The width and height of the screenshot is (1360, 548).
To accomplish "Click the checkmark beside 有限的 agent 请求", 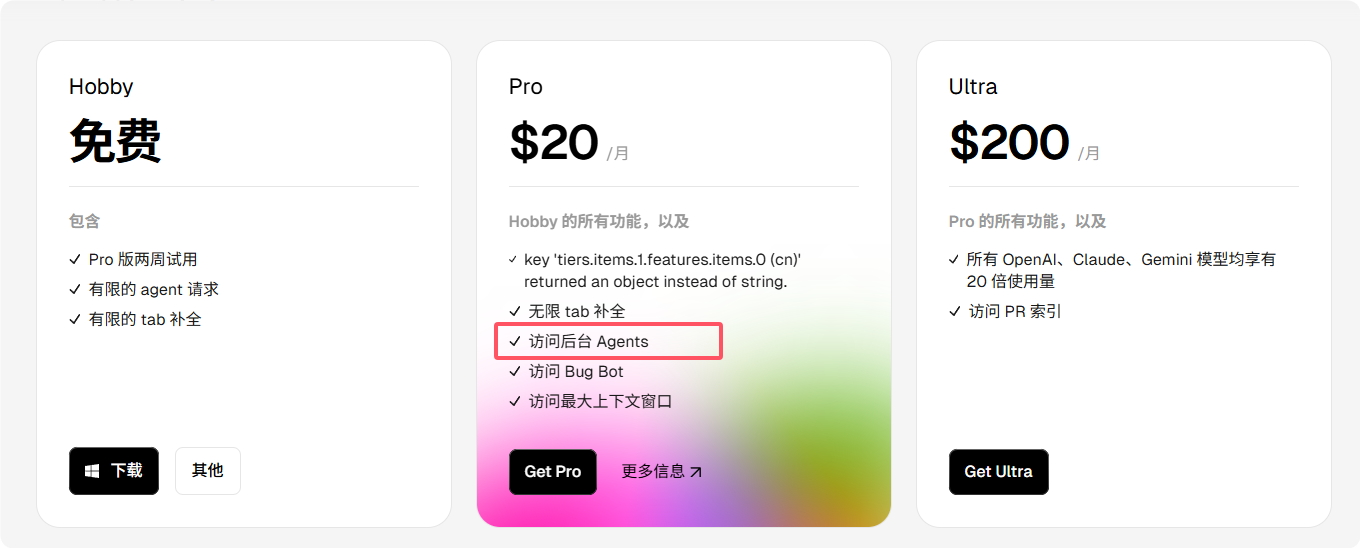I will [75, 289].
